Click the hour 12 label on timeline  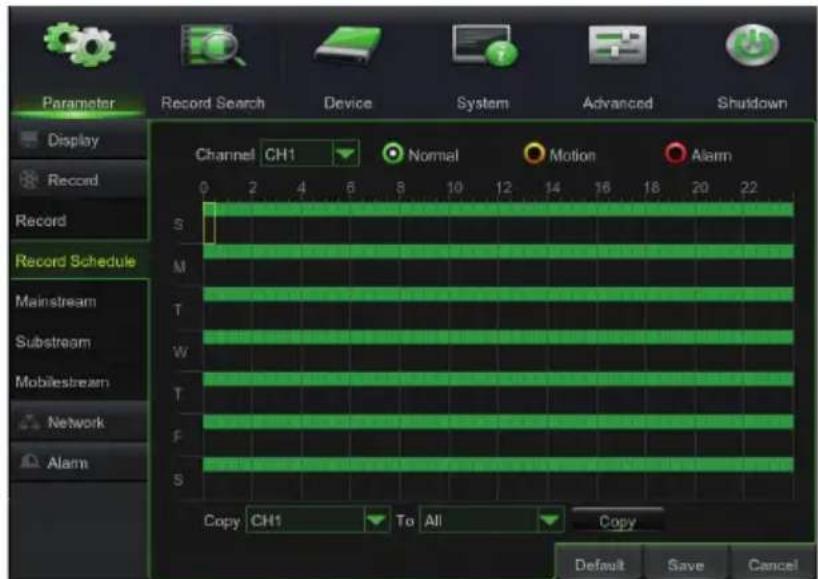(x=503, y=187)
